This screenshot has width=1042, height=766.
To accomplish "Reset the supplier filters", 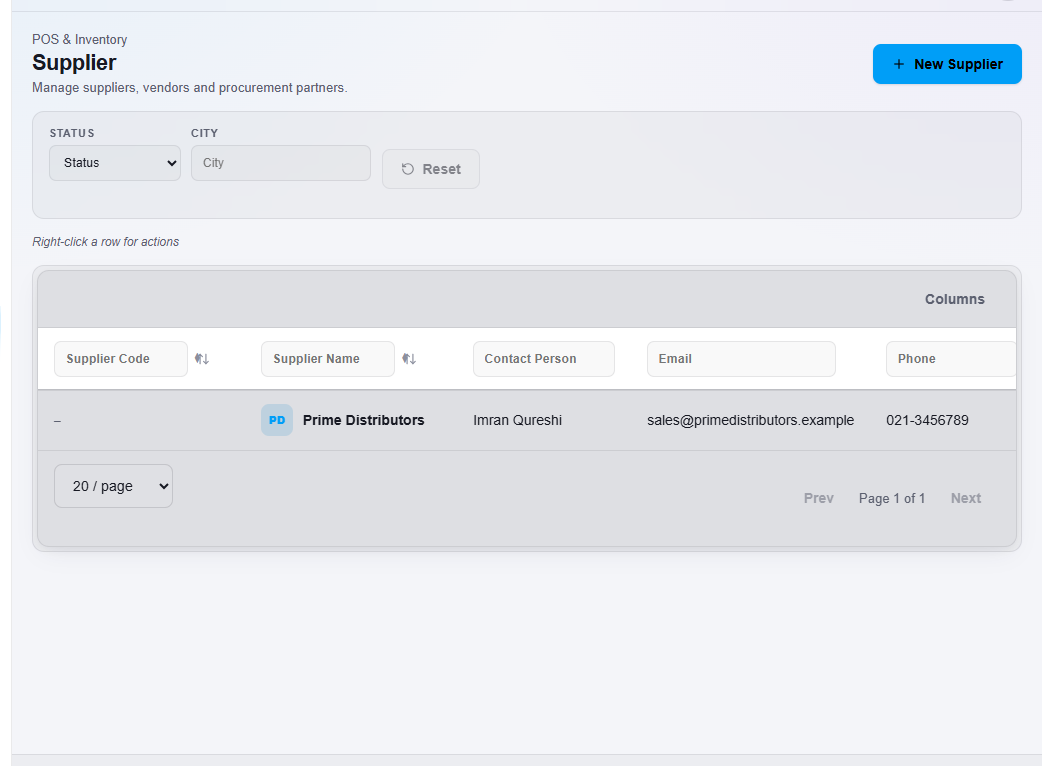I will pyautogui.click(x=431, y=169).
